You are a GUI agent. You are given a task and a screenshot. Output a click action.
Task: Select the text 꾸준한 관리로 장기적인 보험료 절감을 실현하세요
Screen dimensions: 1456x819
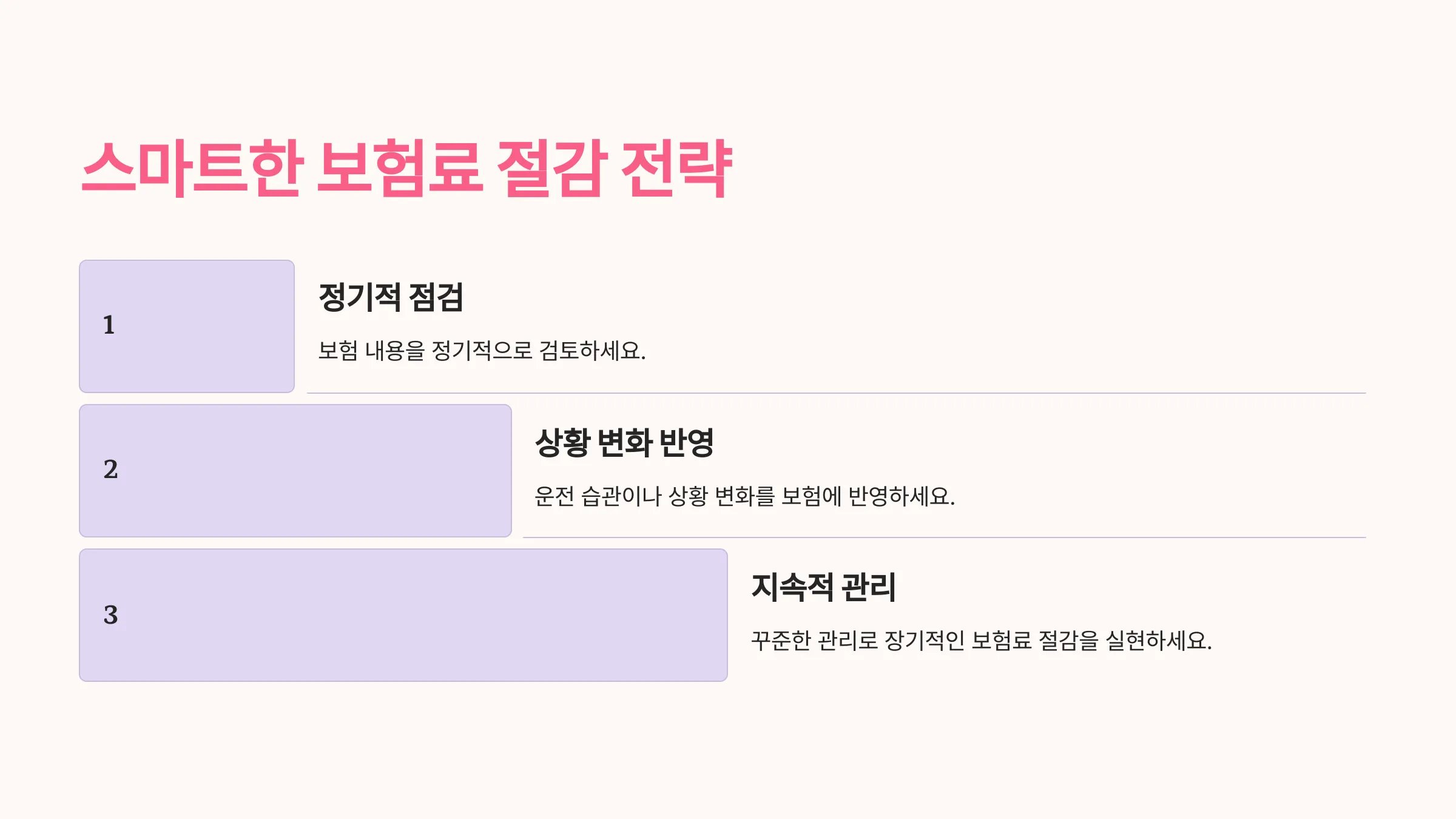(x=982, y=641)
